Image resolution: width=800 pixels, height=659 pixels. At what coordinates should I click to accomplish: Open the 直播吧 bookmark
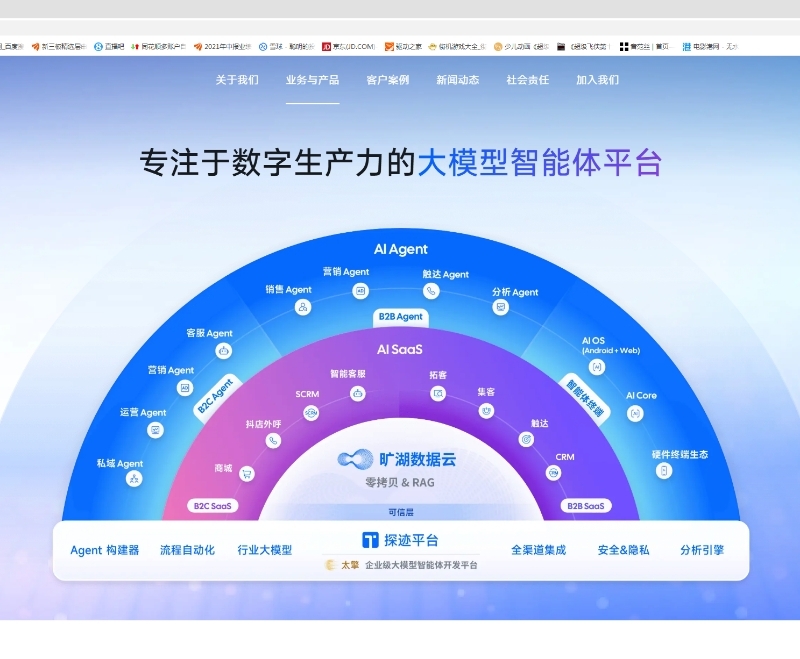click(109, 46)
